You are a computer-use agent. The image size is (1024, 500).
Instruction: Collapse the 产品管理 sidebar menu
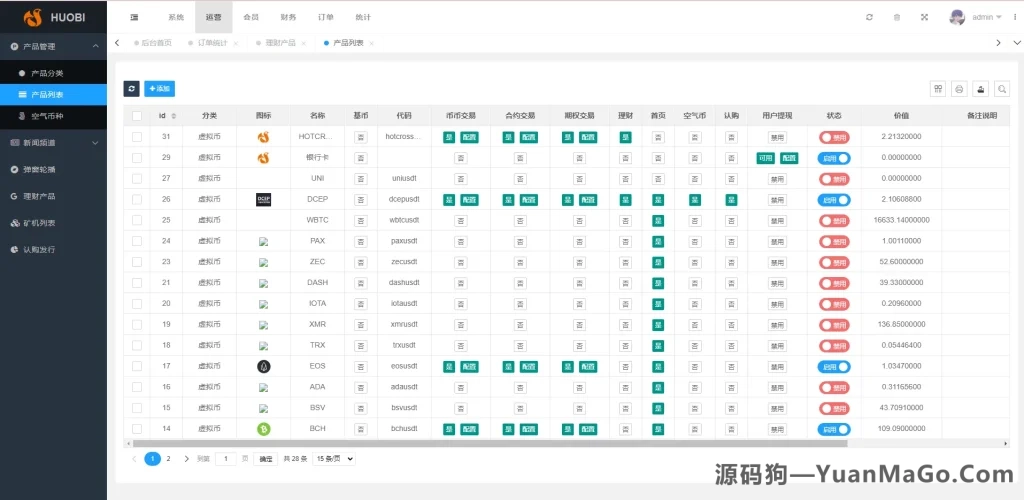coord(54,46)
